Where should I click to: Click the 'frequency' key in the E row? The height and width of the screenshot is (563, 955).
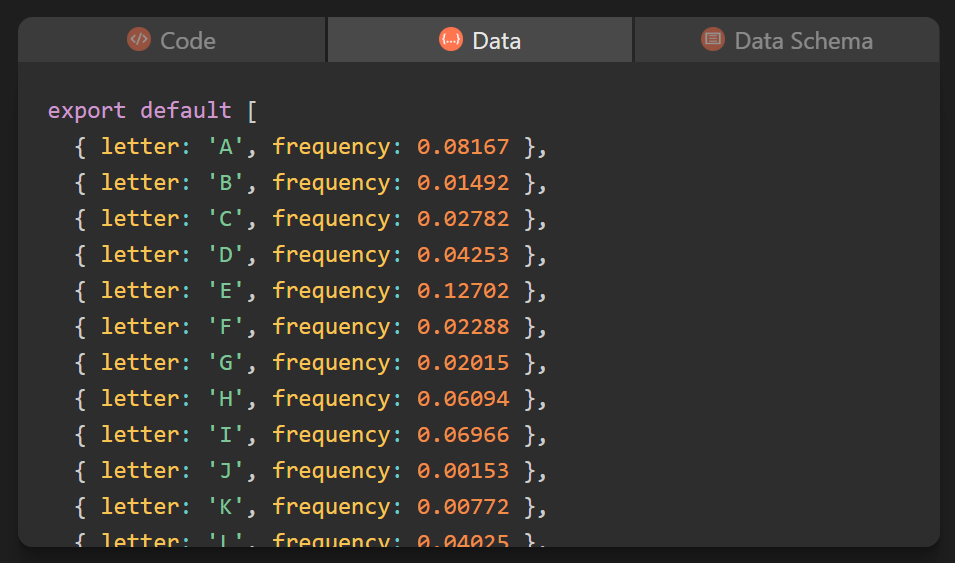331,291
